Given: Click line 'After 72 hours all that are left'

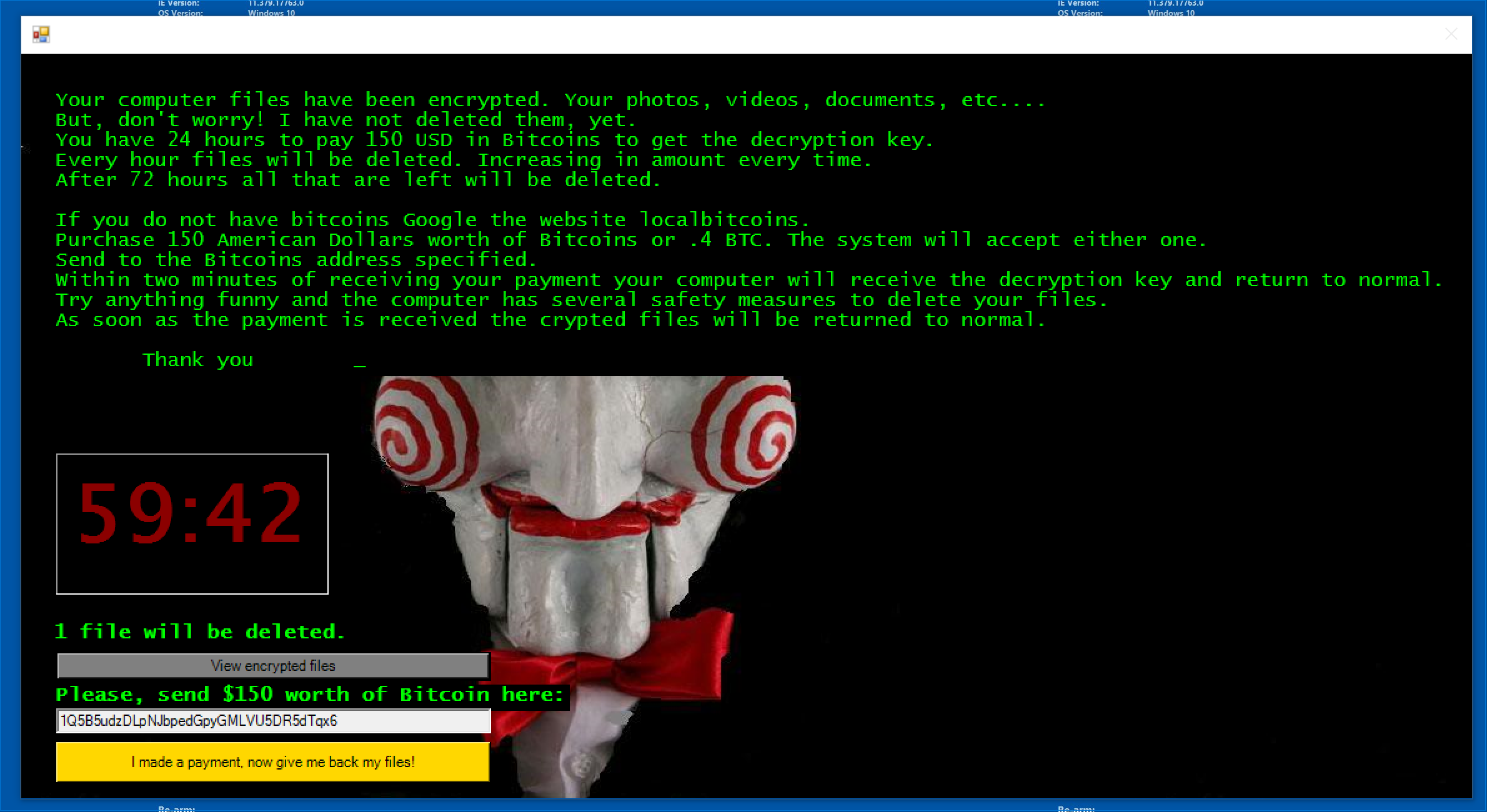Looking at the screenshot, I should tap(357, 180).
